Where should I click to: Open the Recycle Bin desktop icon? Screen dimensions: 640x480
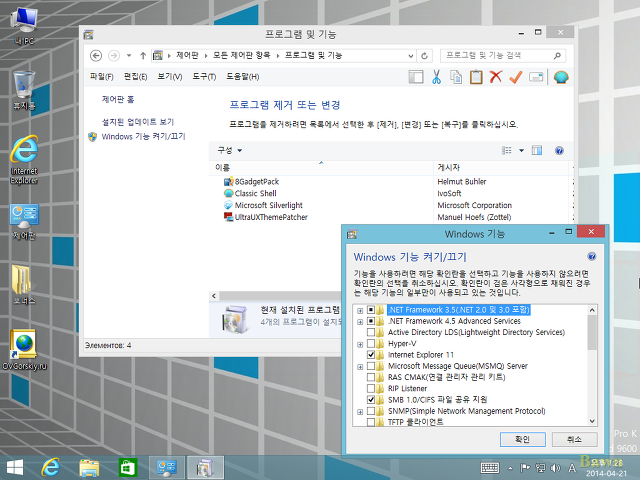(x=24, y=90)
